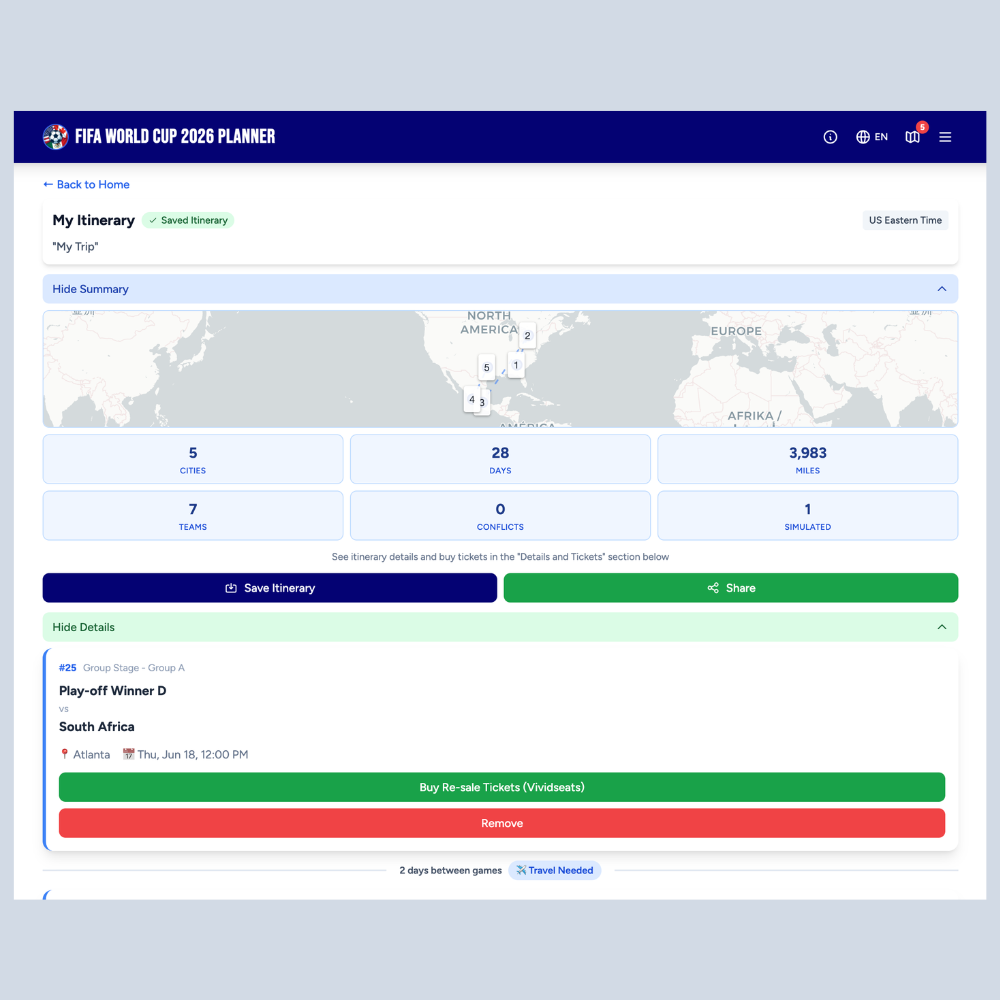This screenshot has height=1000, width=1000.
Task: Share the itinerary with the green Share button
Action: click(x=731, y=588)
